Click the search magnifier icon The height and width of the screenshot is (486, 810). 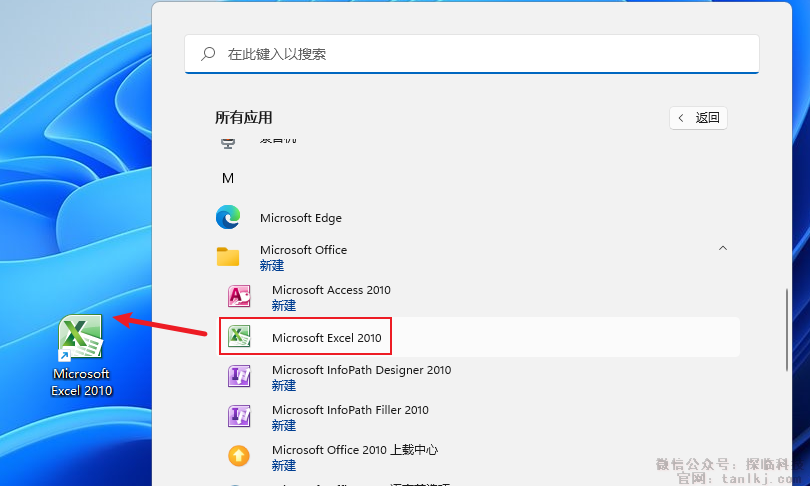coord(208,54)
